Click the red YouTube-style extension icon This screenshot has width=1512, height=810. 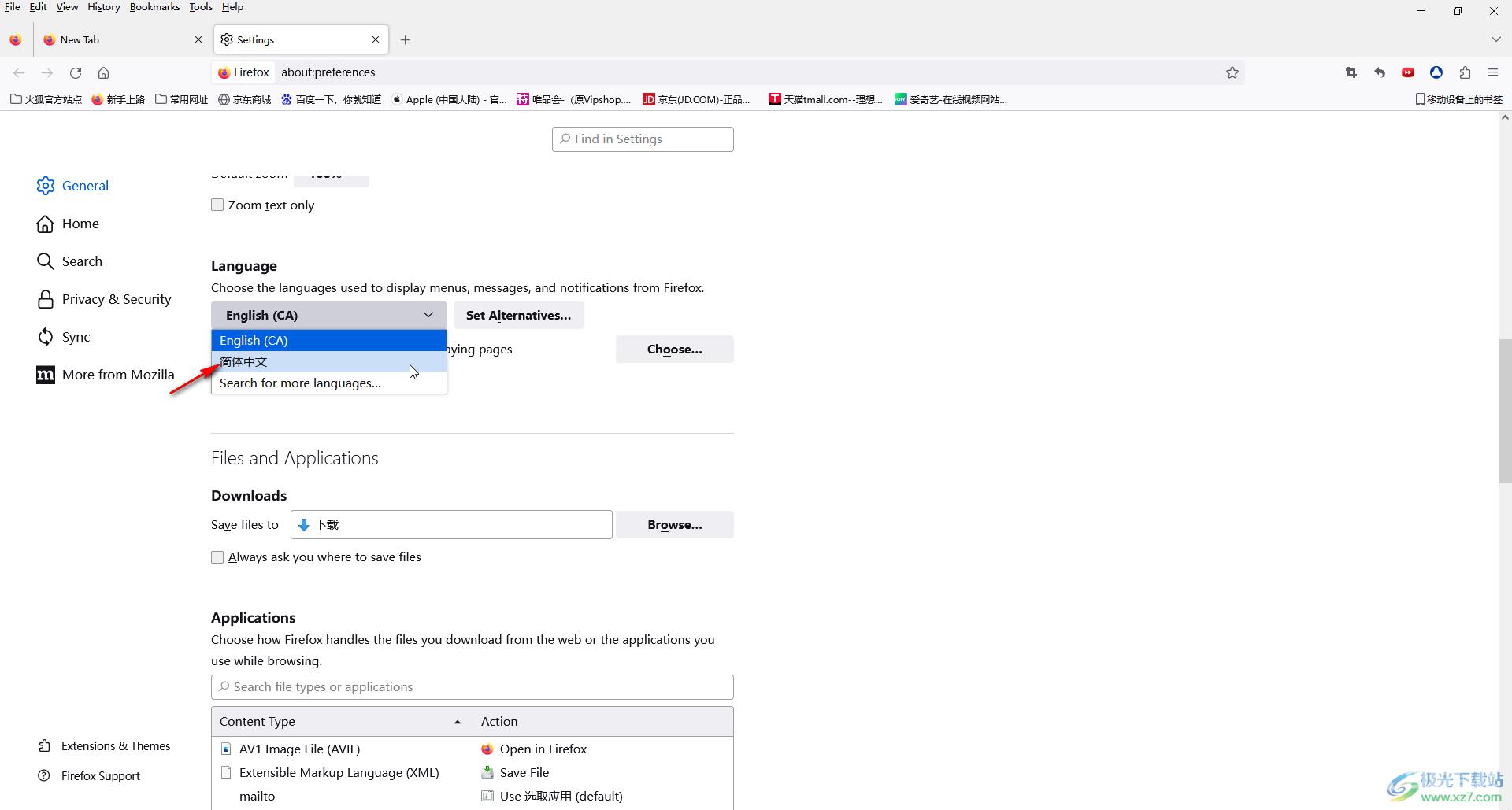[x=1408, y=72]
